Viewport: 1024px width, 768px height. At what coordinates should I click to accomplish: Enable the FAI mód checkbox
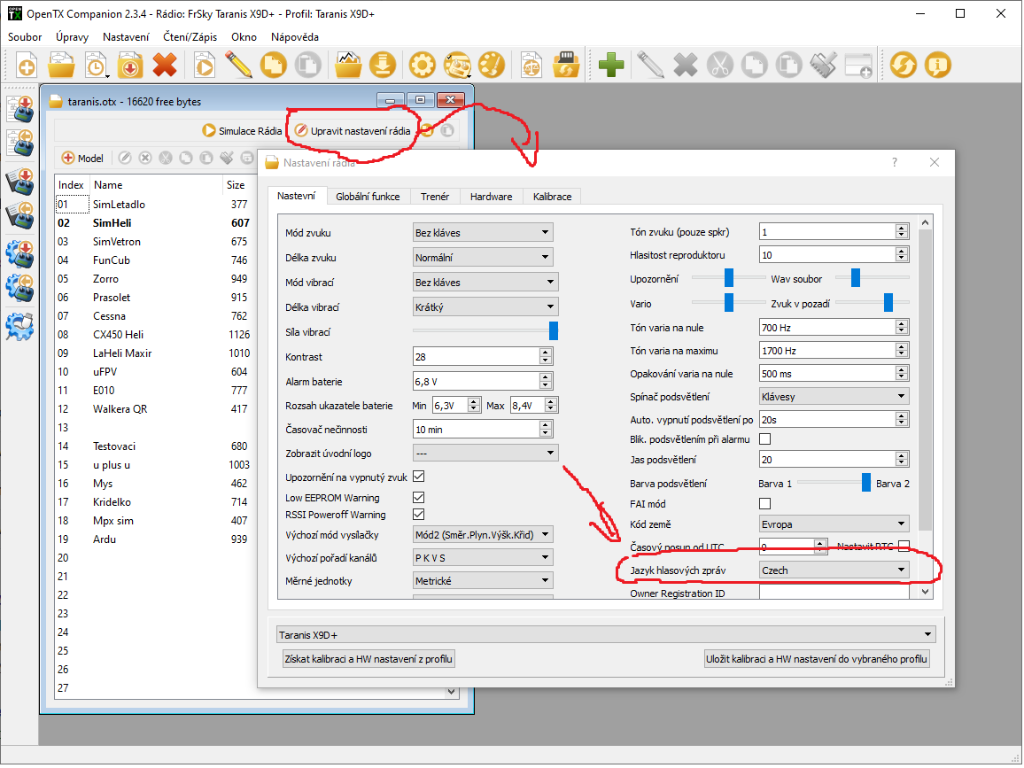[765, 503]
